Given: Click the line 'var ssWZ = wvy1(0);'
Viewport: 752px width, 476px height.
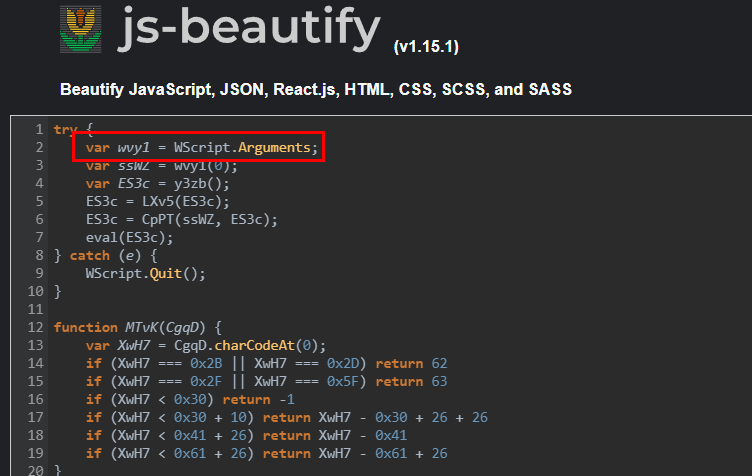Looking at the screenshot, I should (x=162, y=165).
